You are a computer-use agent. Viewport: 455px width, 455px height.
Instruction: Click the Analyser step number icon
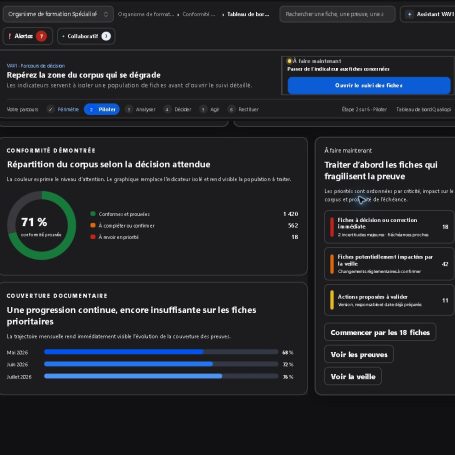pyautogui.click(x=129, y=109)
